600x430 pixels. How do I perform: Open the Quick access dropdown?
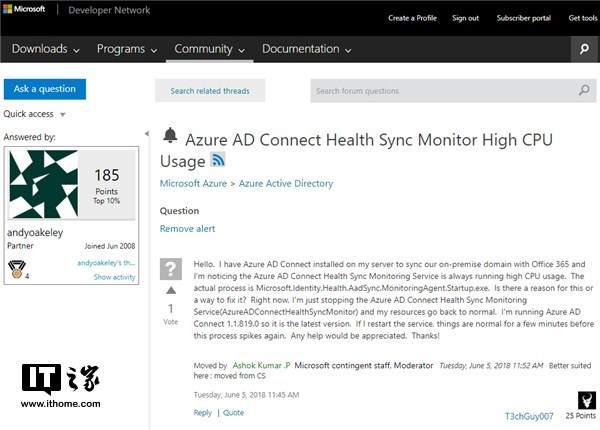click(35, 114)
